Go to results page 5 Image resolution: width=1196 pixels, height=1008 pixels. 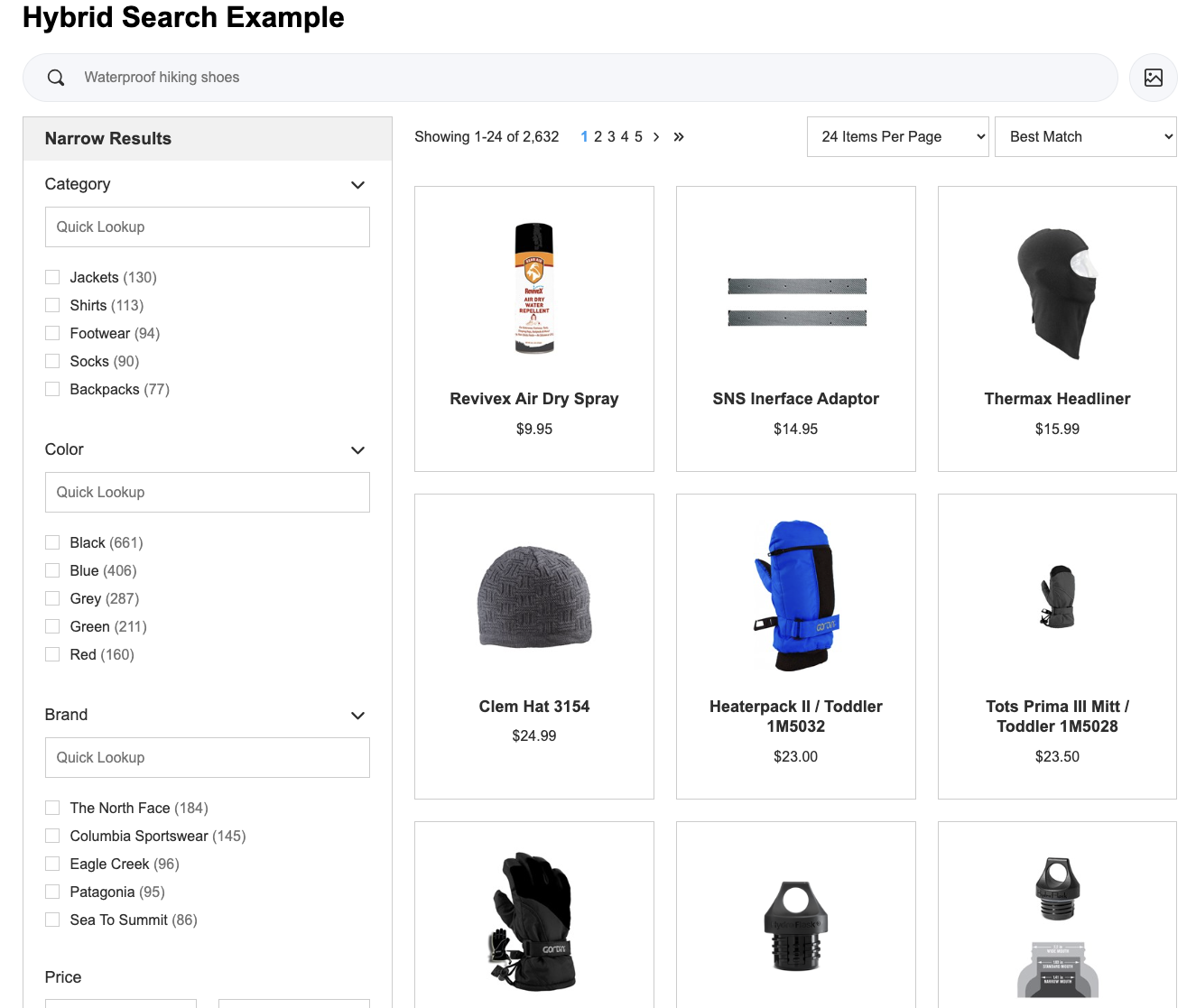638,137
